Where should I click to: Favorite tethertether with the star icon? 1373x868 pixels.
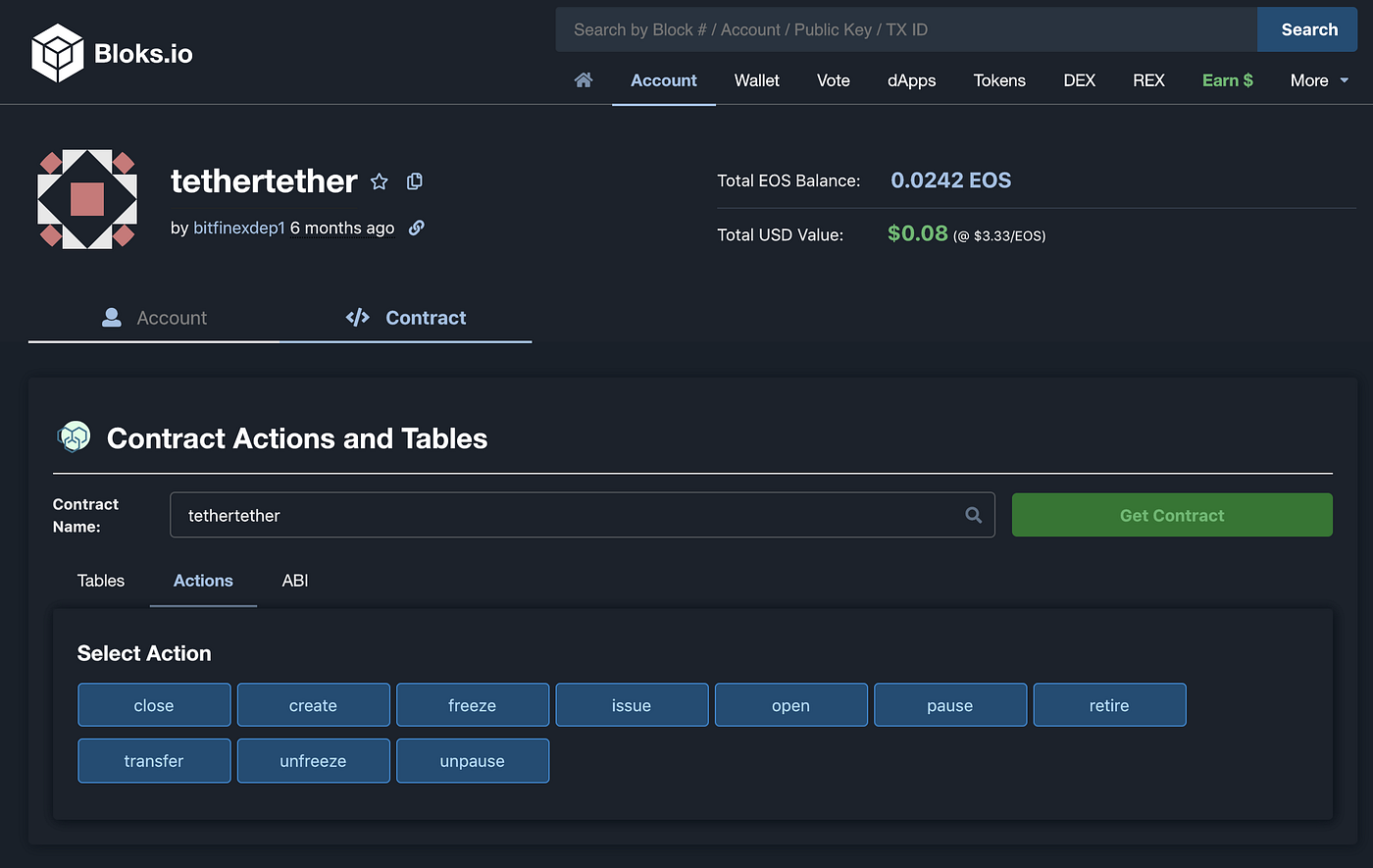[380, 181]
